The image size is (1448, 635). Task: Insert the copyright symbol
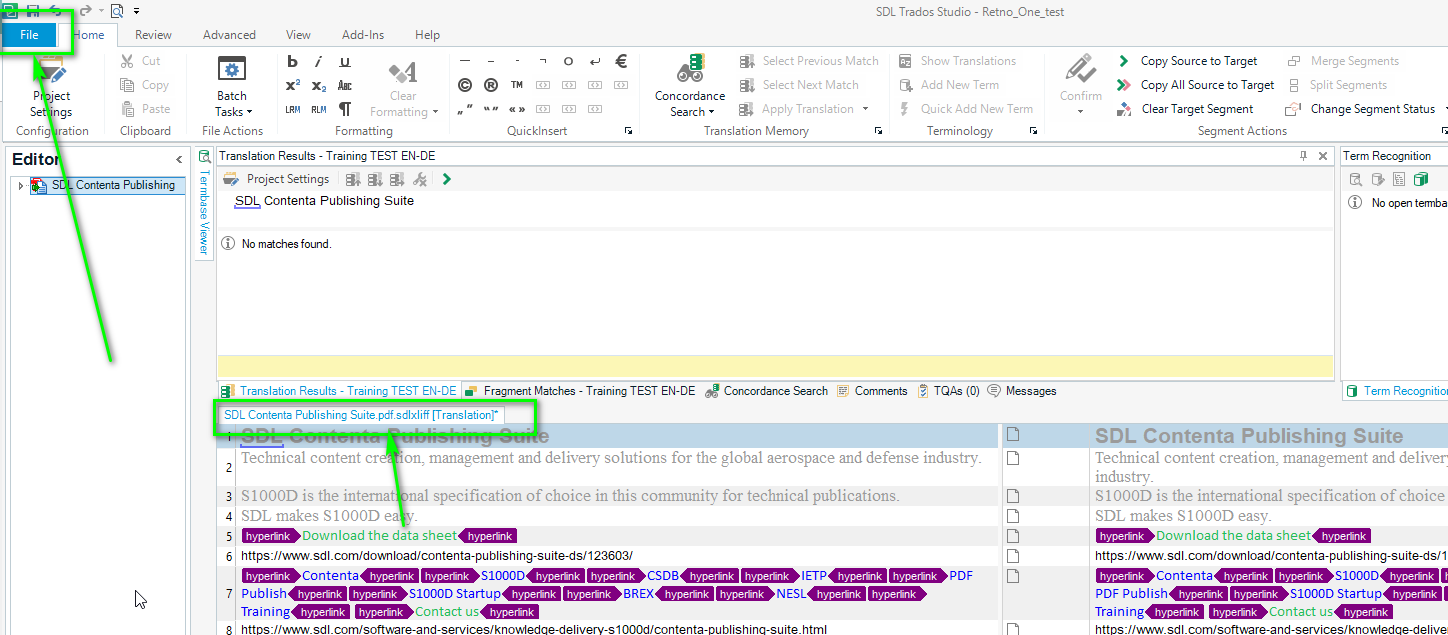(465, 85)
